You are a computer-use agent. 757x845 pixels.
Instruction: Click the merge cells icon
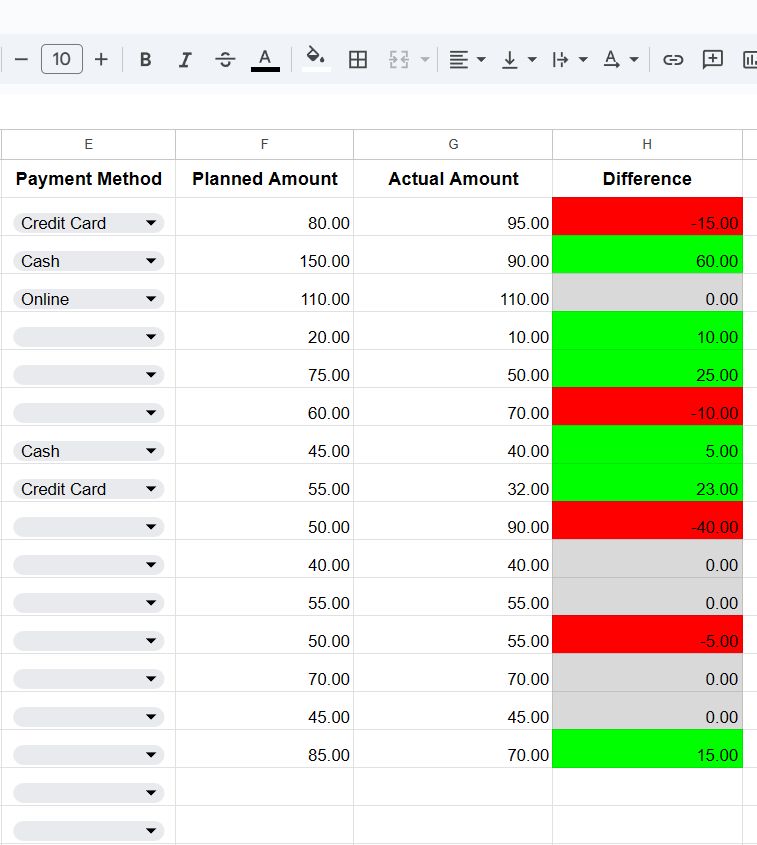tap(399, 59)
